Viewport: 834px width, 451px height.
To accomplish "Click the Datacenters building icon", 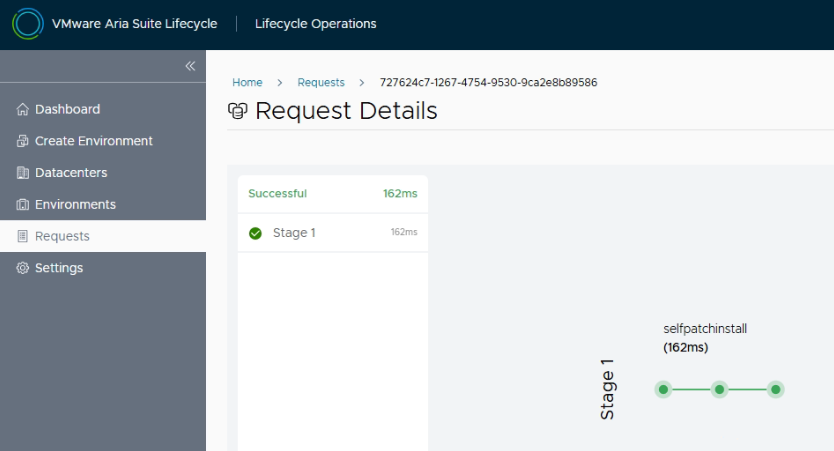I will pyautogui.click(x=20, y=173).
